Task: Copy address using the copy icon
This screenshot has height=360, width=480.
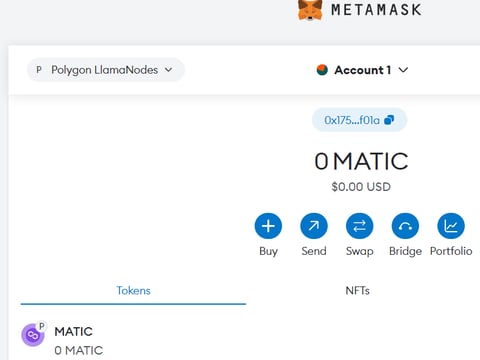Action: coord(389,120)
